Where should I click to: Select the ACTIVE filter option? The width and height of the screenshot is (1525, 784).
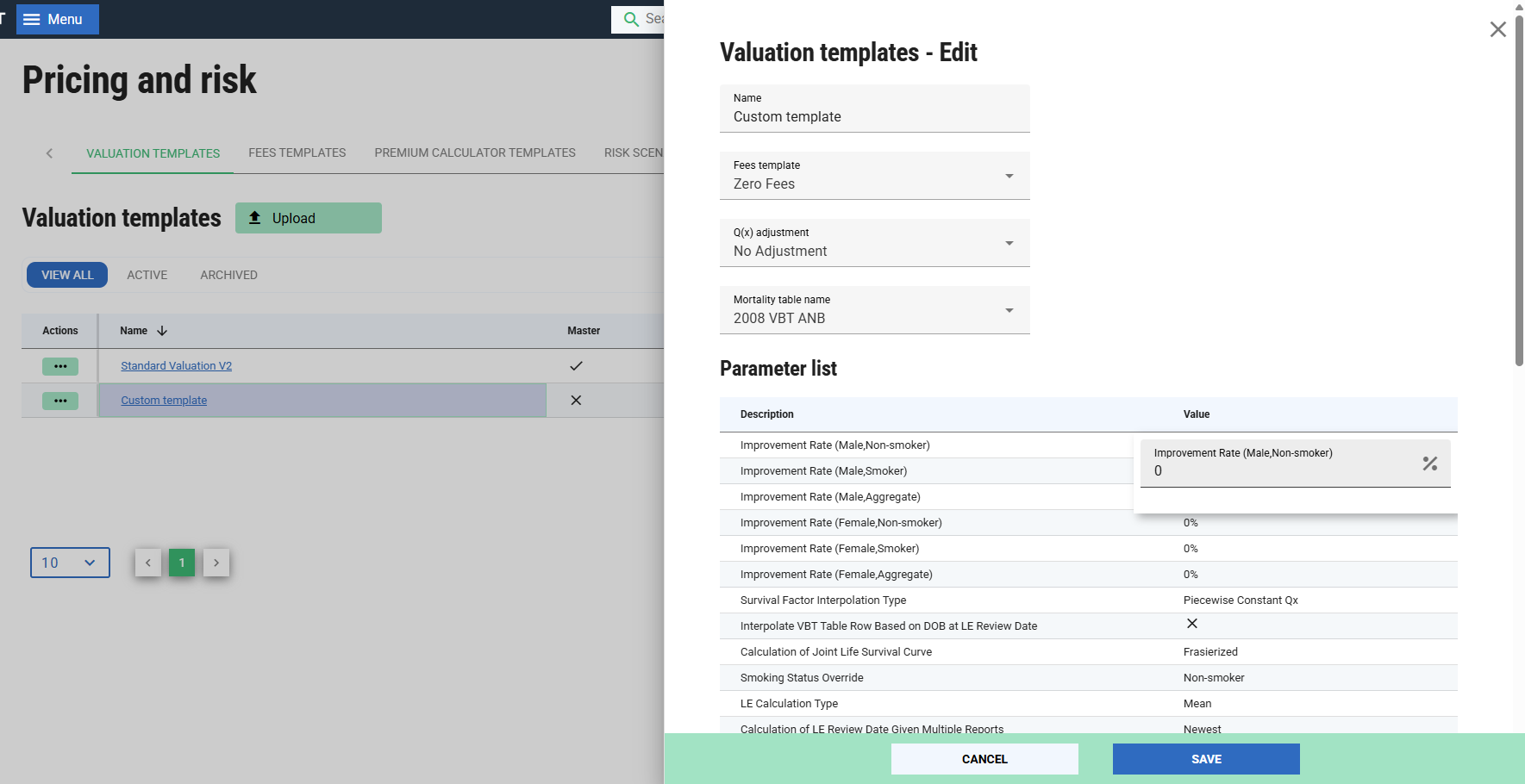click(147, 275)
